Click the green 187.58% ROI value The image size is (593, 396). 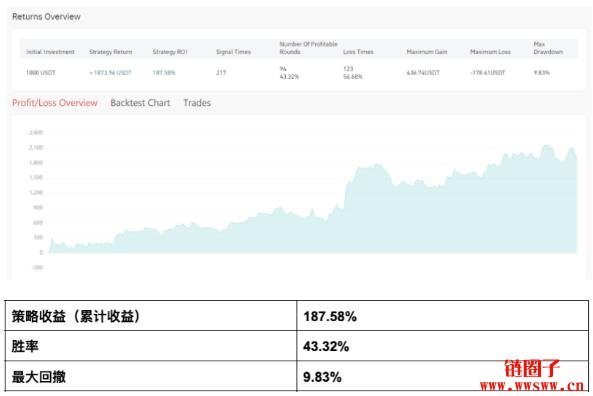point(164,73)
